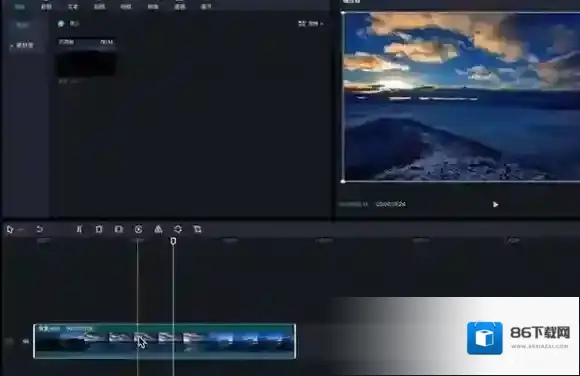The width and height of the screenshot is (580, 376).
Task: Undo the last edit
Action: (40, 229)
